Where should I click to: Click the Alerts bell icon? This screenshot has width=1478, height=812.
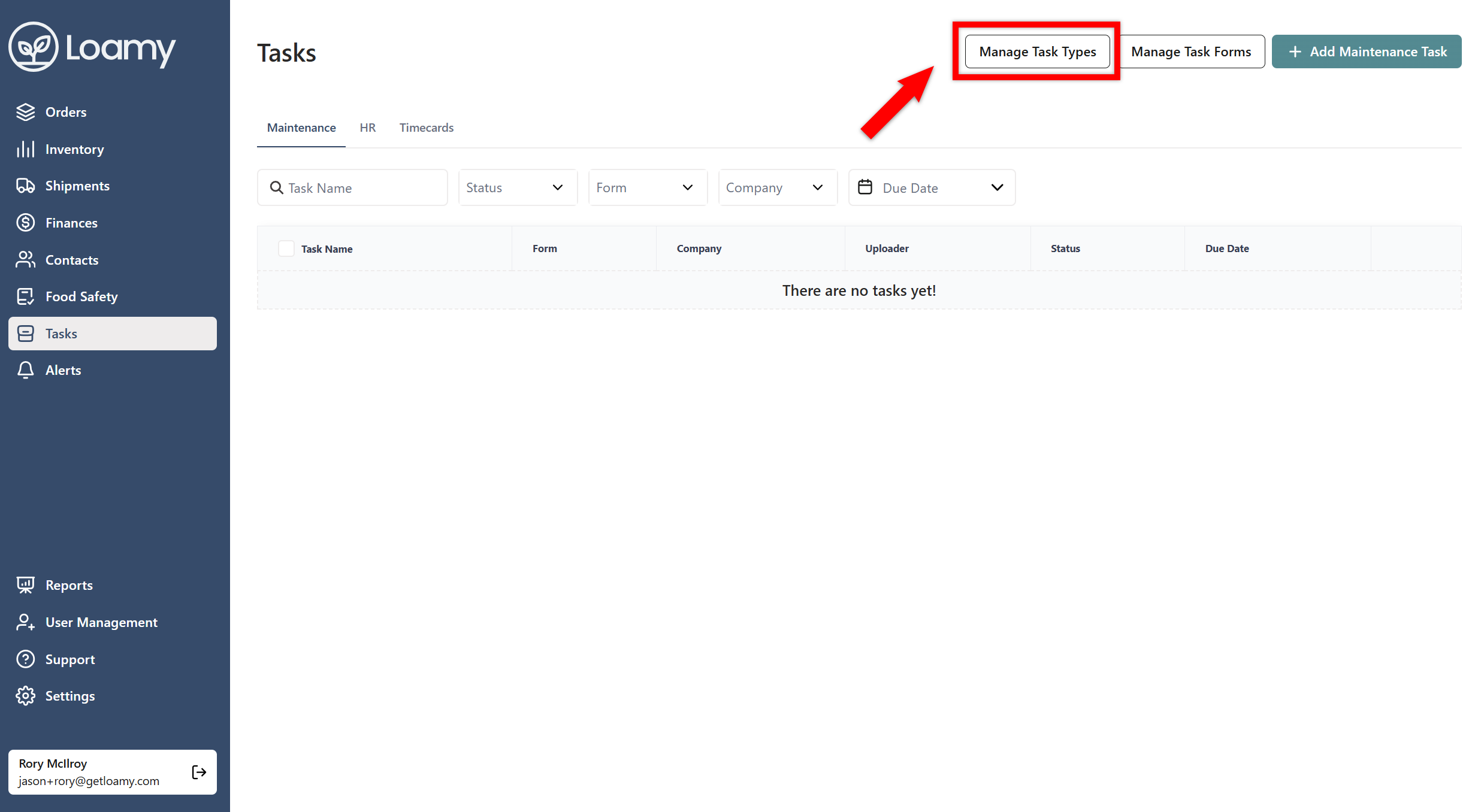tap(25, 370)
